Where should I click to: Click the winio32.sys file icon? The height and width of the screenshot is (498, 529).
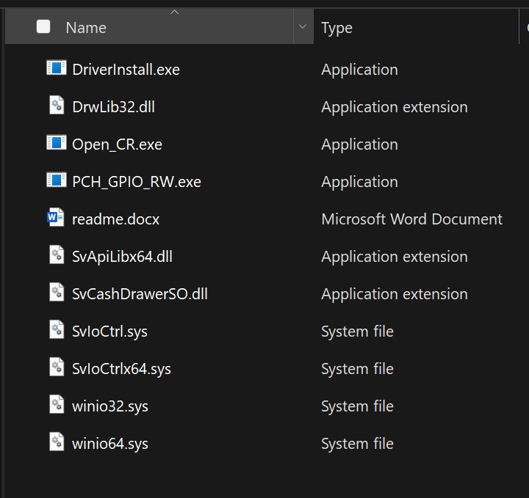(56, 405)
